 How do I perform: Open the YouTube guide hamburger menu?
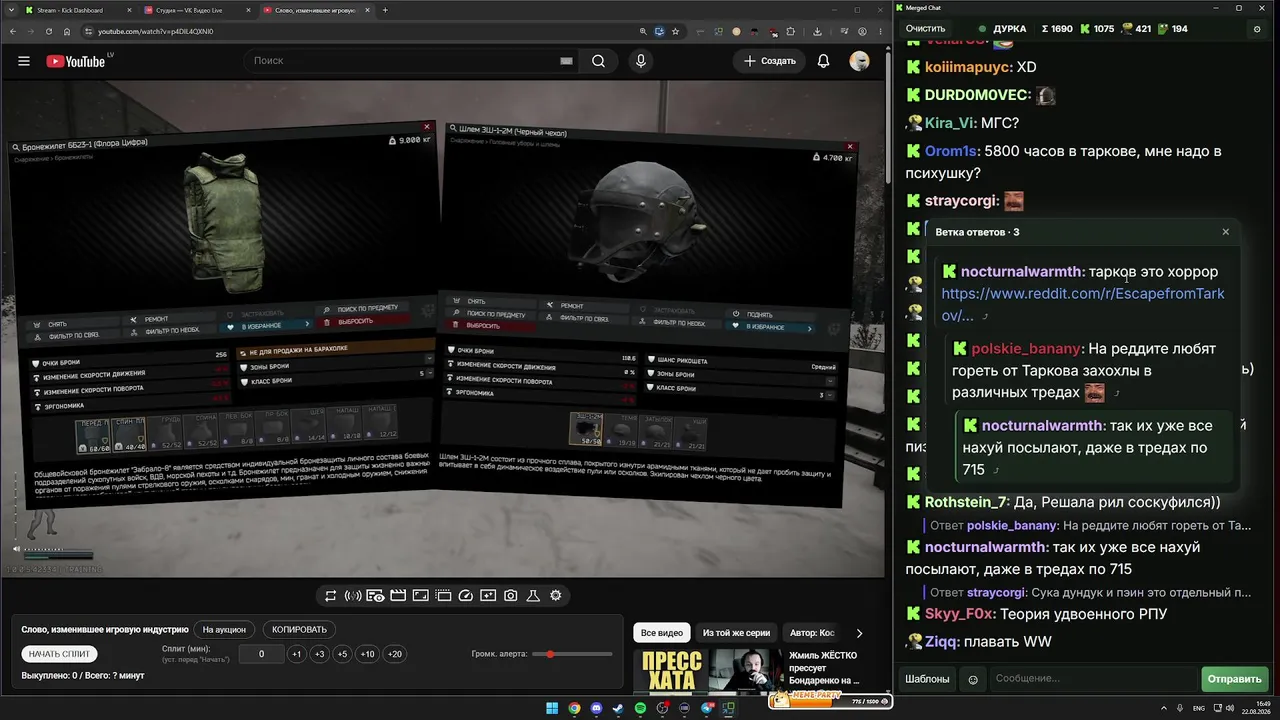(24, 61)
